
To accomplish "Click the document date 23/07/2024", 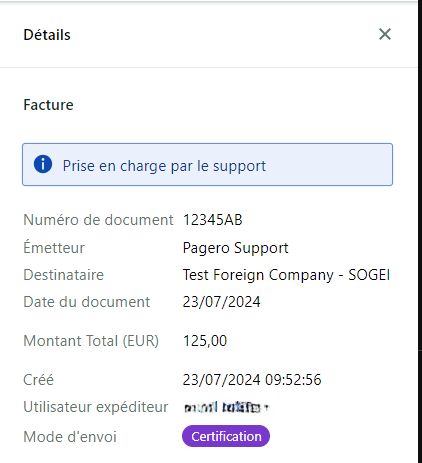I will (x=221, y=302).
